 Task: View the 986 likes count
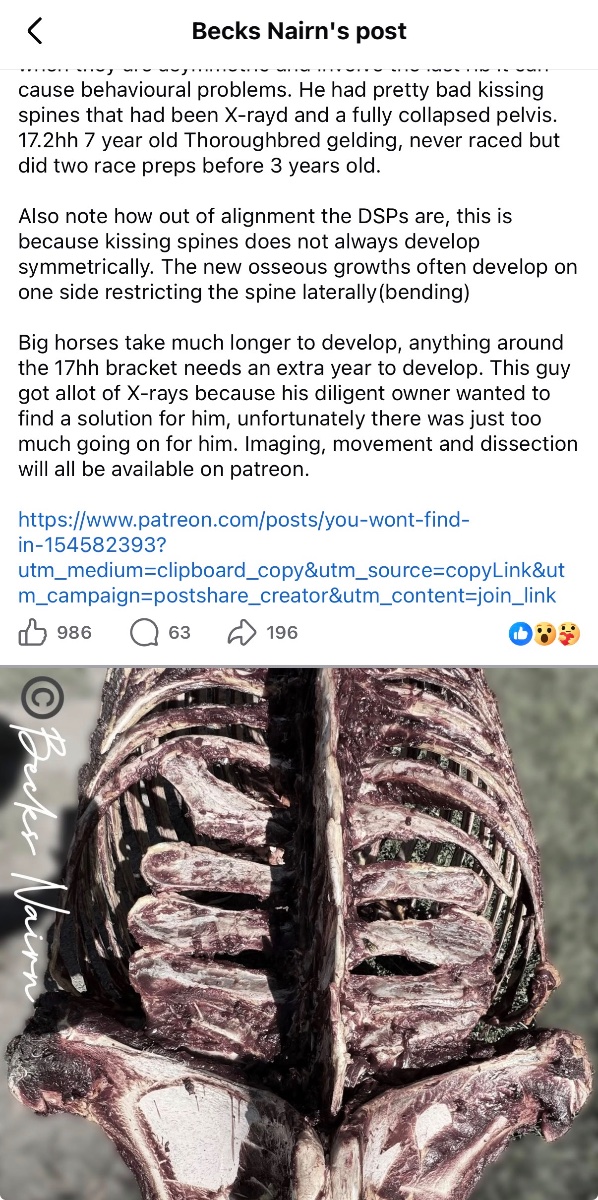click(74, 633)
